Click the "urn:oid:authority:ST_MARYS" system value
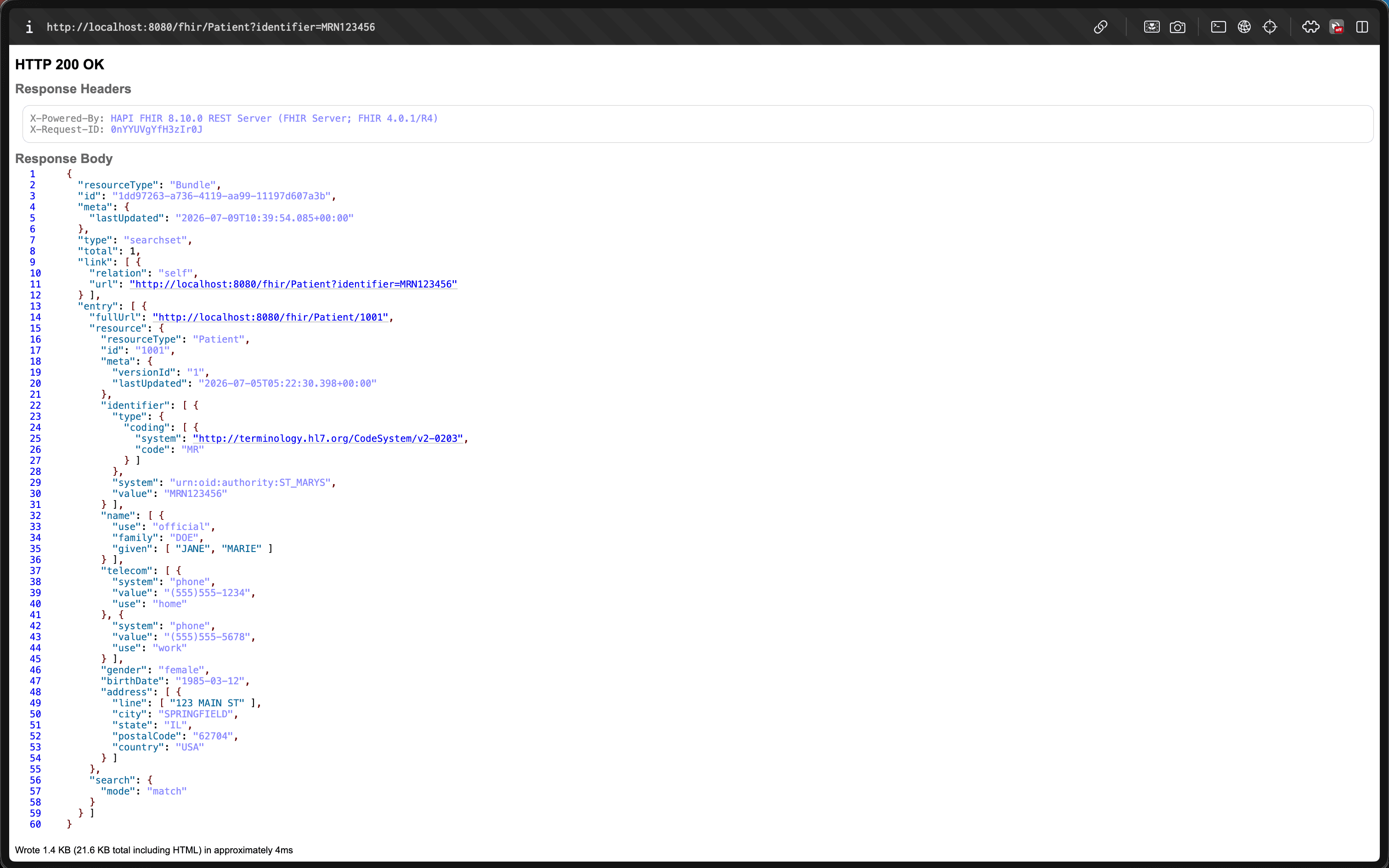The image size is (1389, 868). pos(250,483)
